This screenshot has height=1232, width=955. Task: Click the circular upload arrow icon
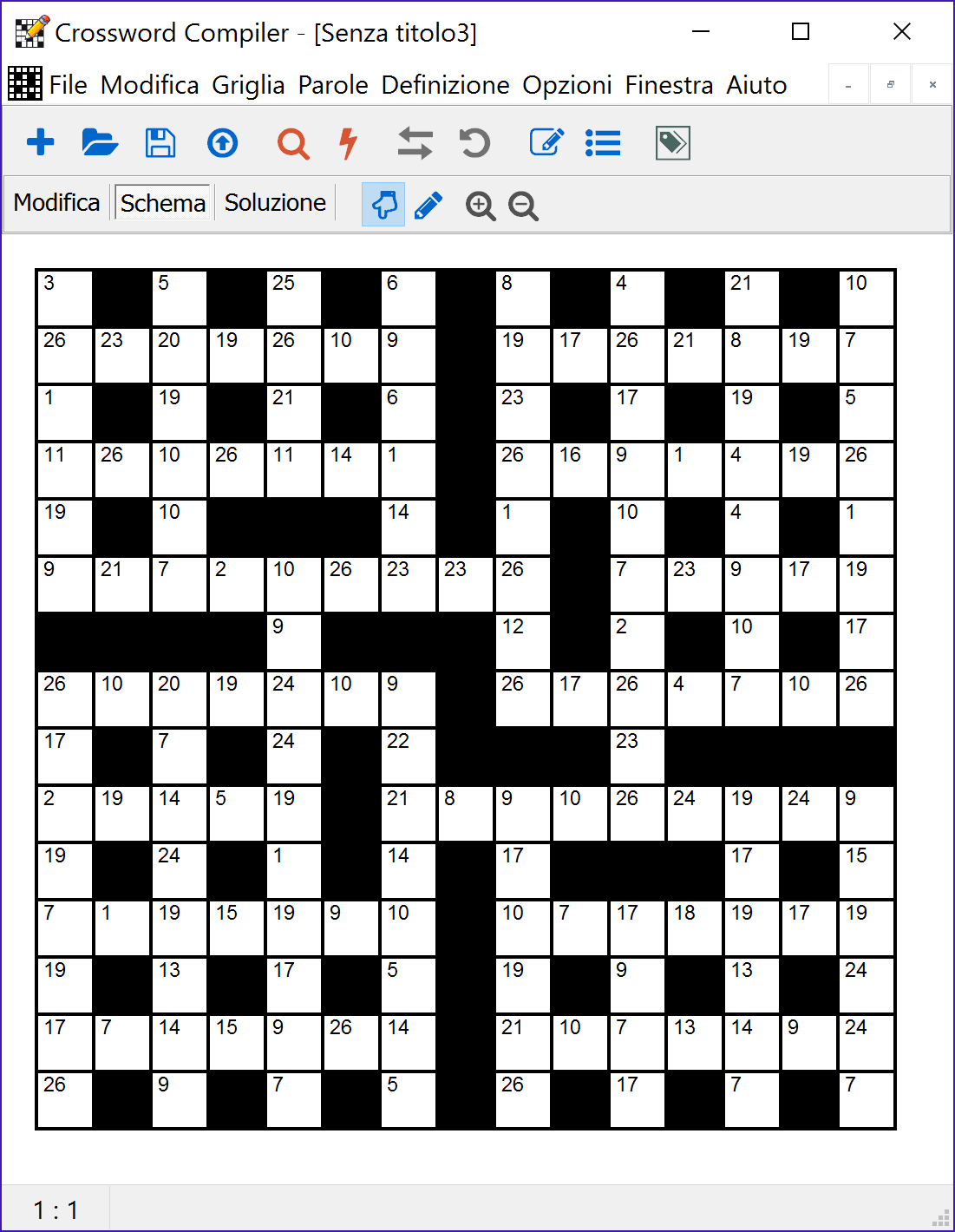pos(223,143)
